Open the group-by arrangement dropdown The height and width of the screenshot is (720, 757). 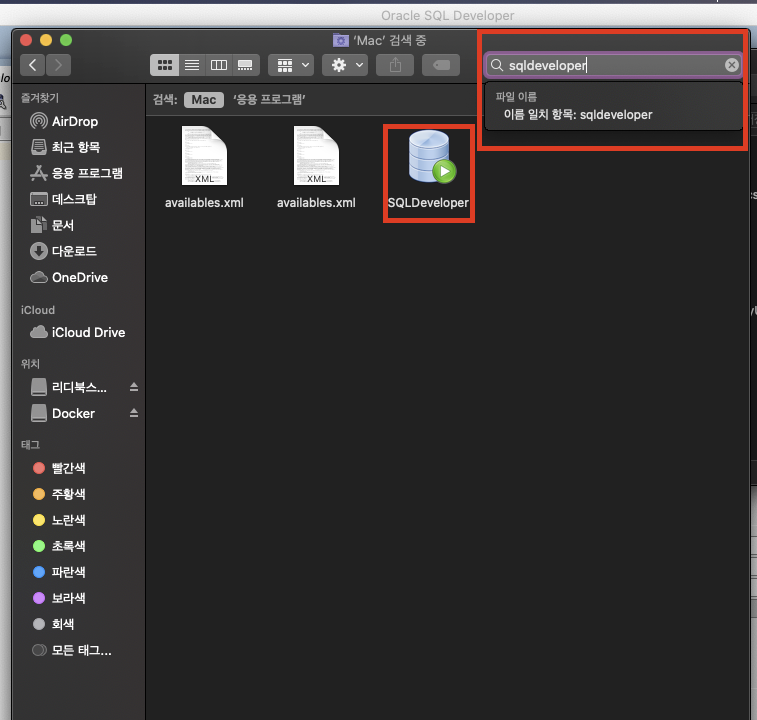[291, 65]
